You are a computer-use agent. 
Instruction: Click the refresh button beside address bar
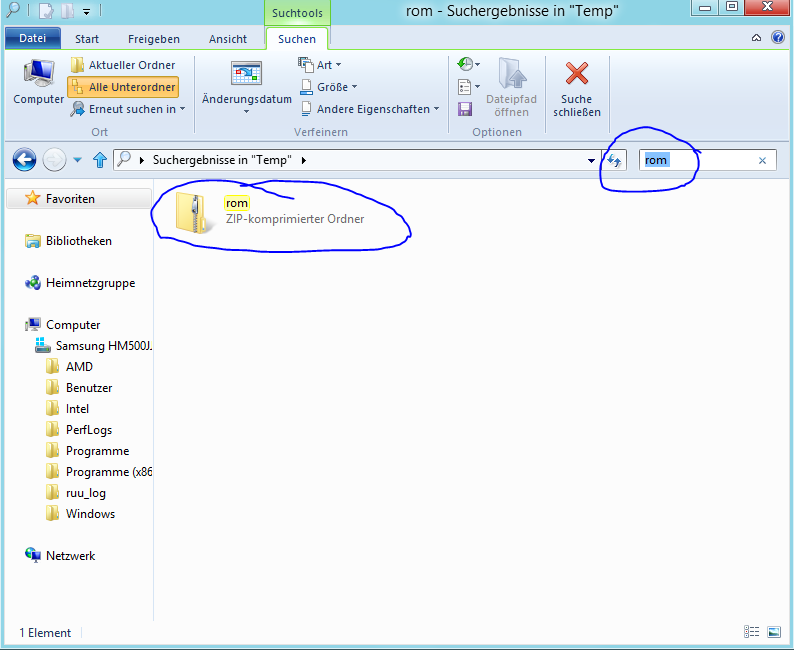point(614,160)
